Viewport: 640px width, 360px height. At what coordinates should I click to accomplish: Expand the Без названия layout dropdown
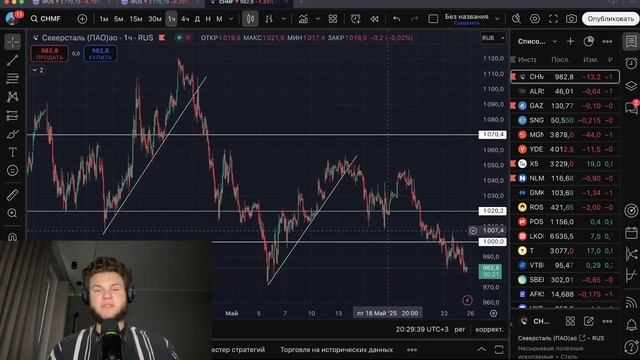point(497,19)
